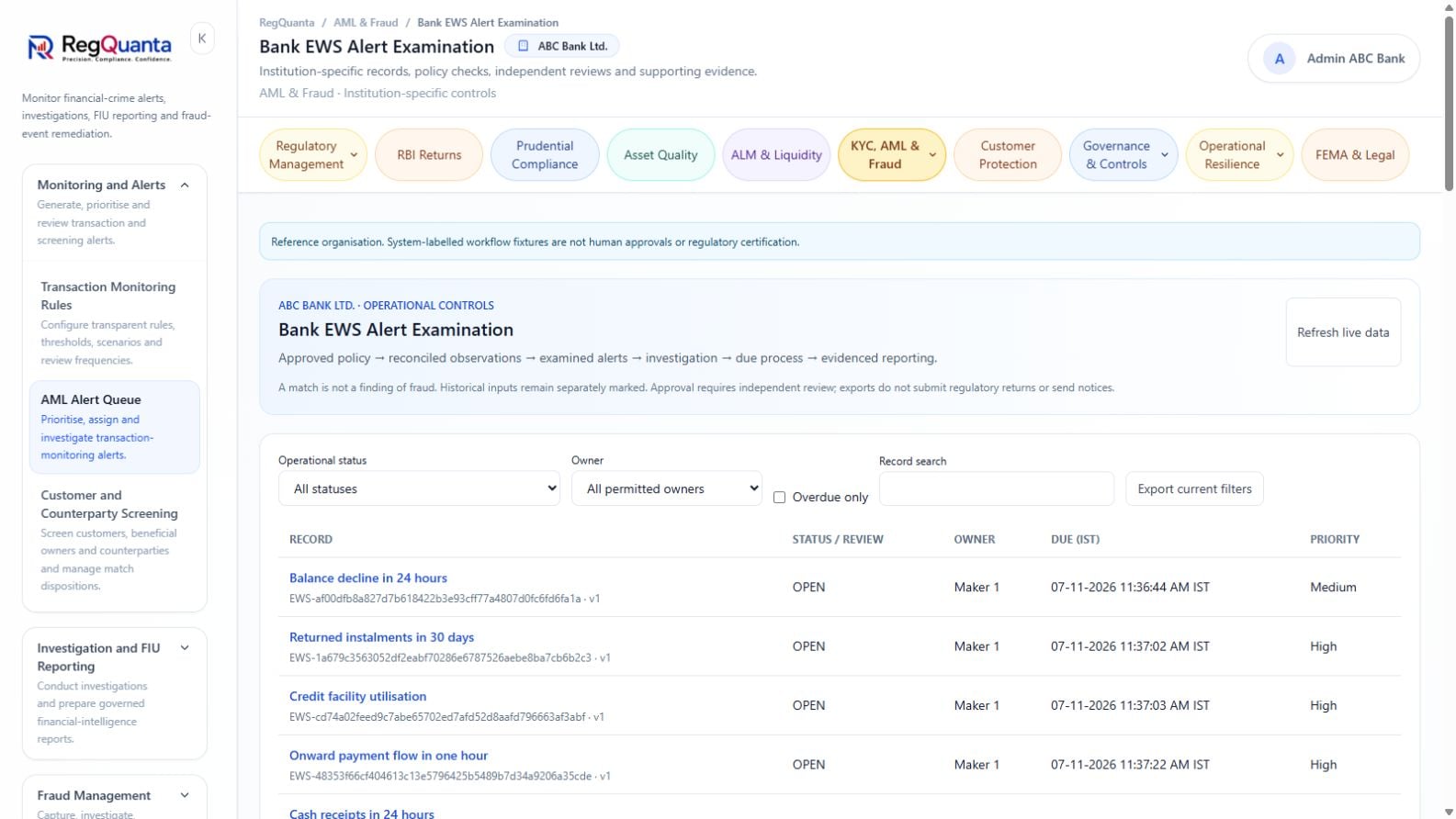Open Cash receipts in 24 hours record
This screenshot has height=819, width=1456.
point(361,813)
